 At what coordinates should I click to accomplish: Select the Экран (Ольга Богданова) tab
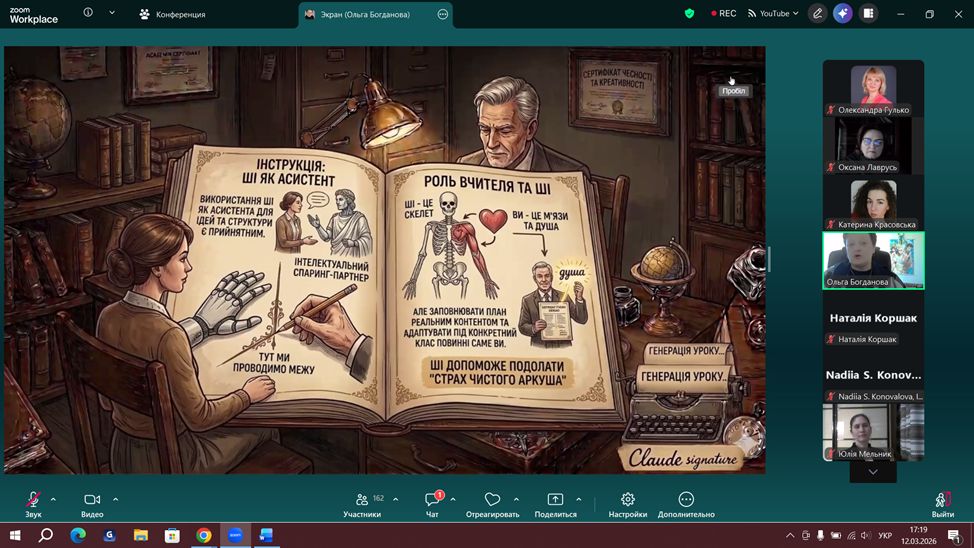click(365, 15)
